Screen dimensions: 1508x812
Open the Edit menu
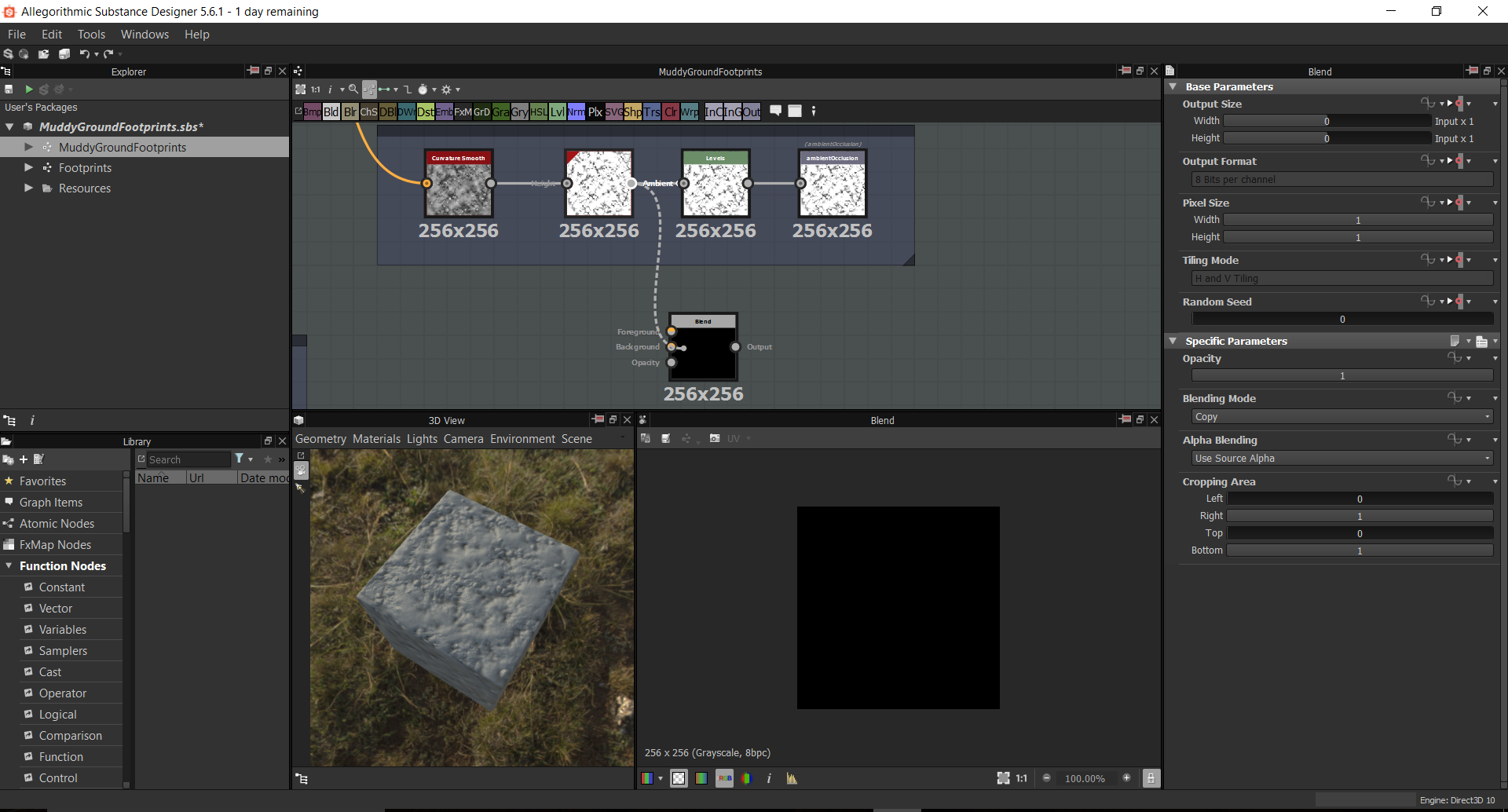click(x=52, y=35)
